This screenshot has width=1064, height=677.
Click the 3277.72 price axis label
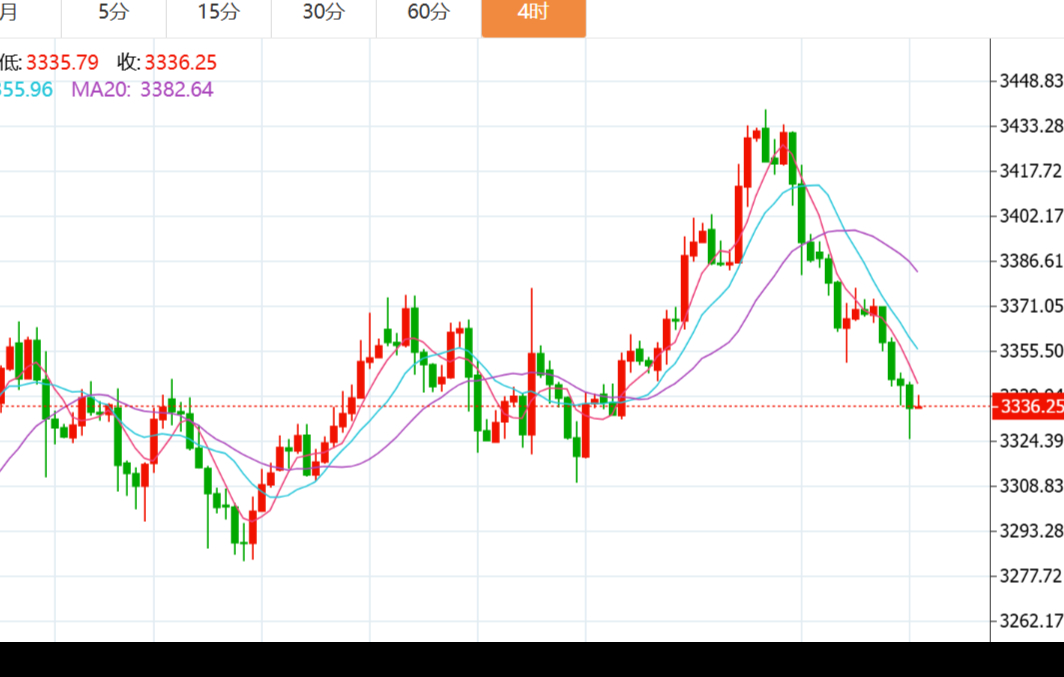point(1031,576)
